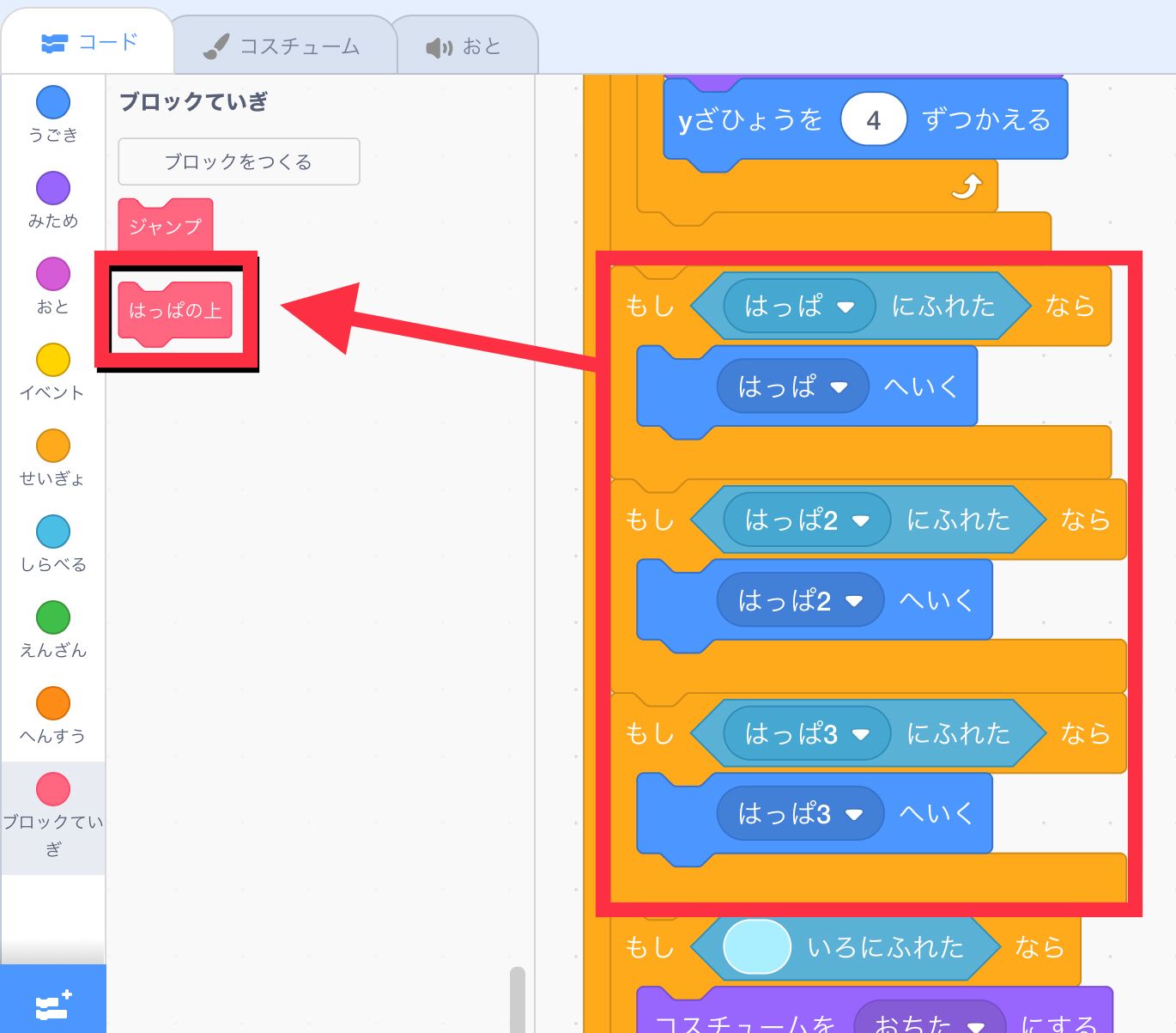Open the へんすう (Variables) block category
The width and height of the screenshot is (1176, 1033).
tap(53, 711)
